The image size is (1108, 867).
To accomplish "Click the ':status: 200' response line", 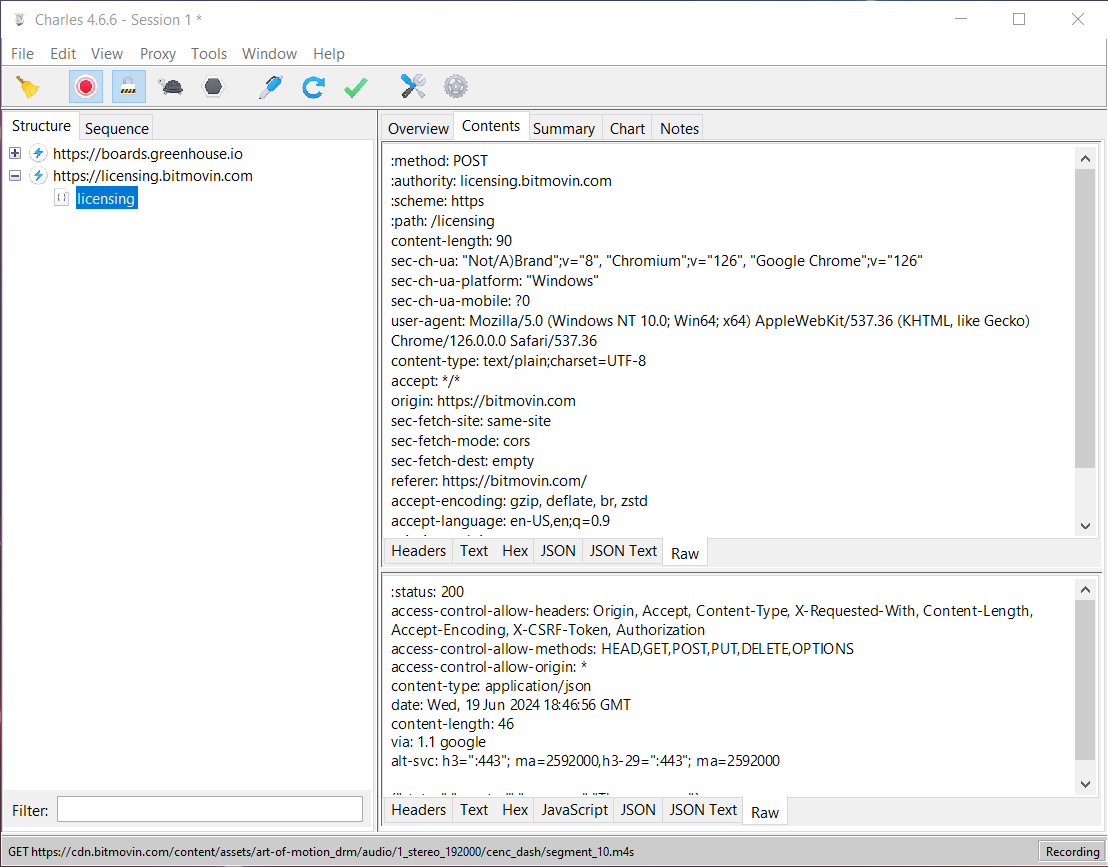I will click(428, 592).
